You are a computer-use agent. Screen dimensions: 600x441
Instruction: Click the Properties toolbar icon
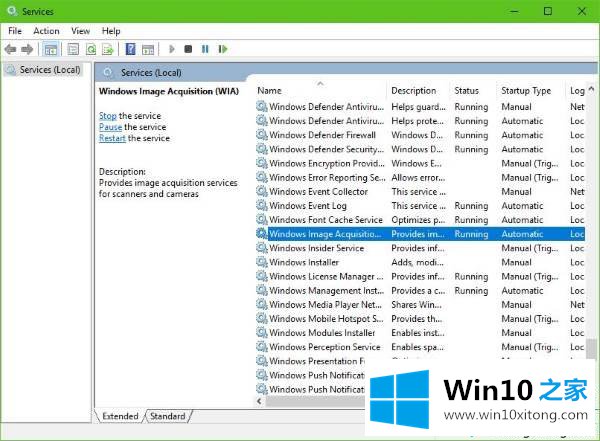tap(73, 49)
